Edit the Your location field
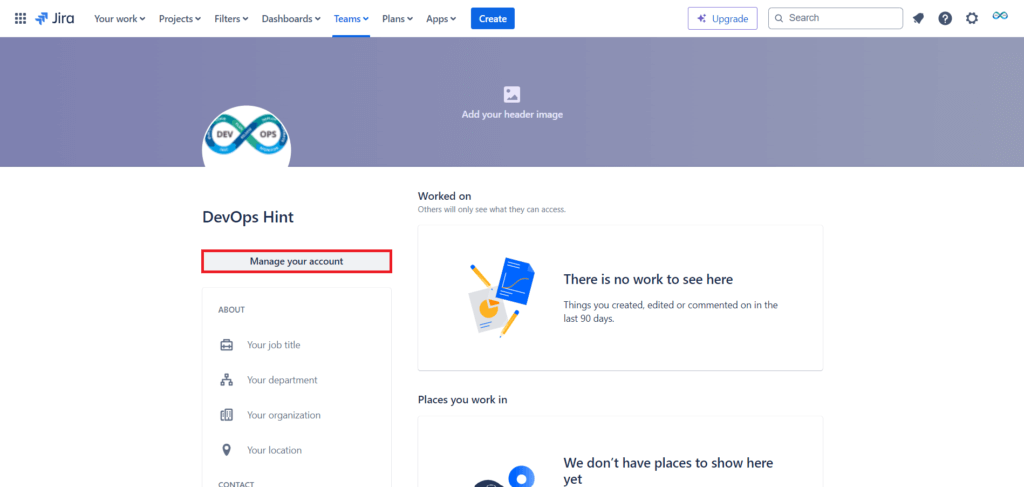 click(274, 450)
